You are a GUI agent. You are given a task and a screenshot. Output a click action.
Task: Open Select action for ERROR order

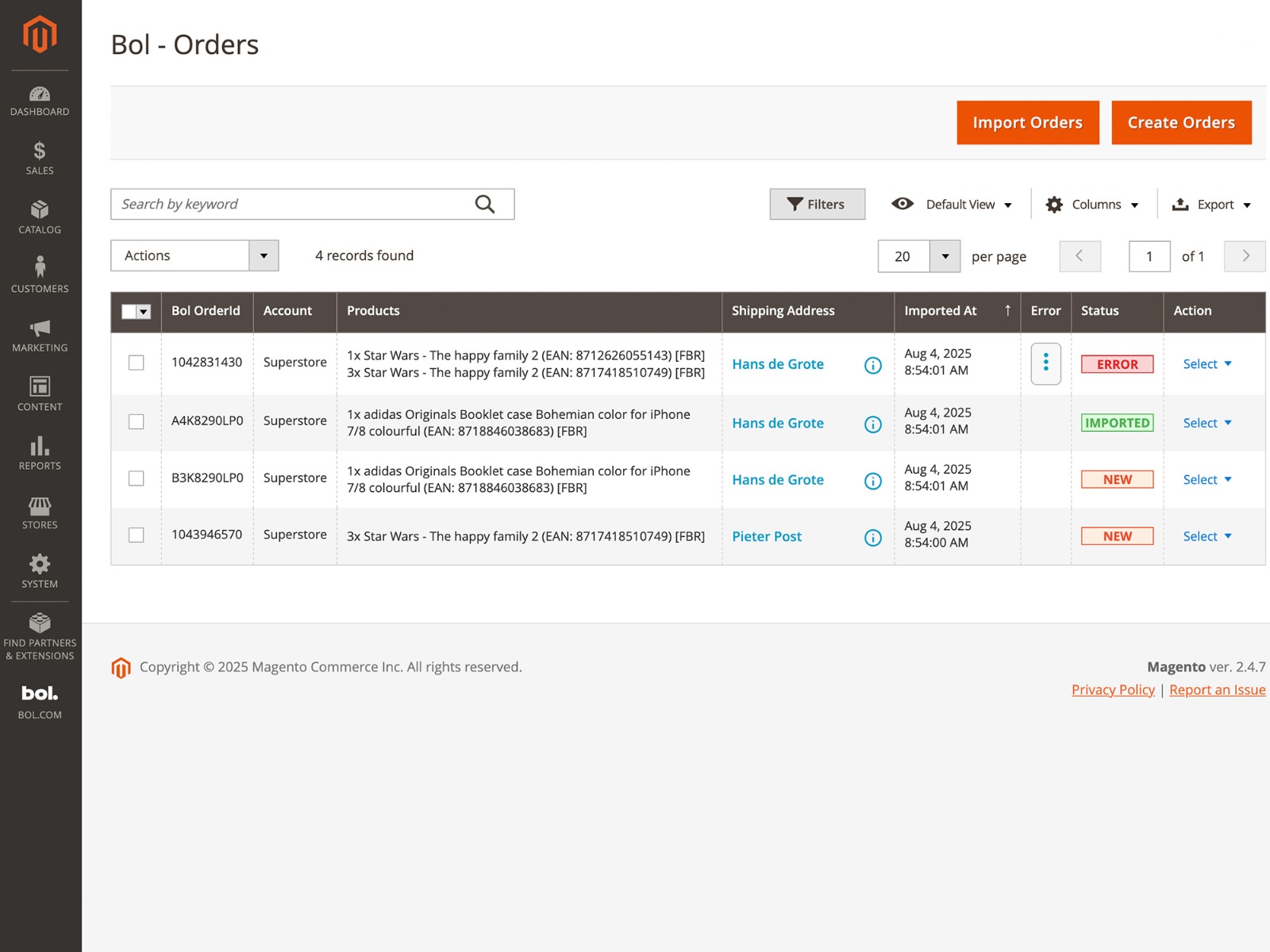click(x=1207, y=364)
